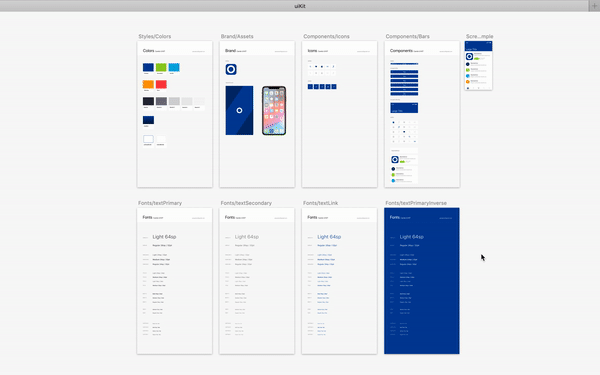
Task: Select gray Light 64sp text in Fonts/textSecondary
Action: [247, 237]
